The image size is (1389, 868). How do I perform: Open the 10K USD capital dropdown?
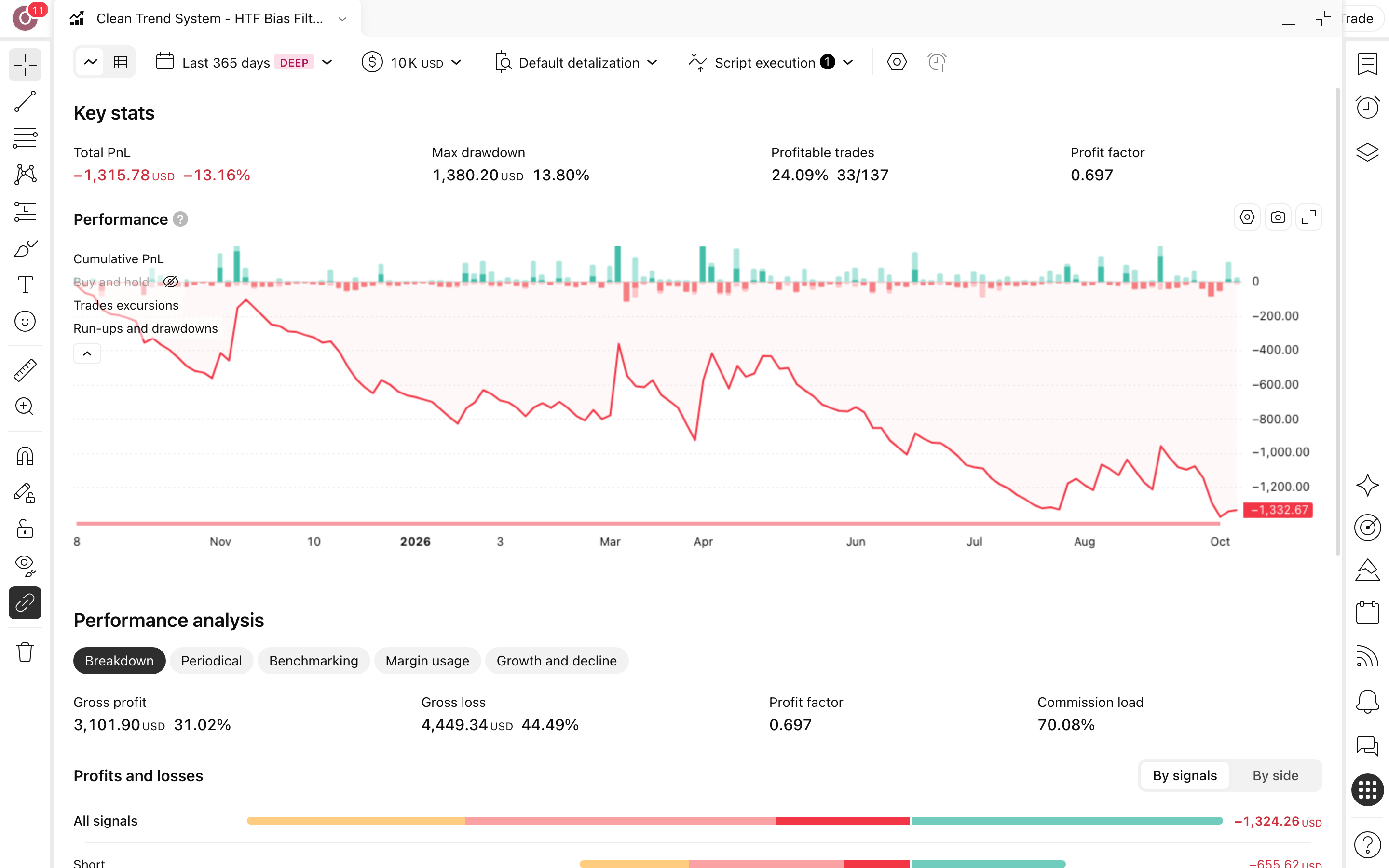(x=411, y=62)
